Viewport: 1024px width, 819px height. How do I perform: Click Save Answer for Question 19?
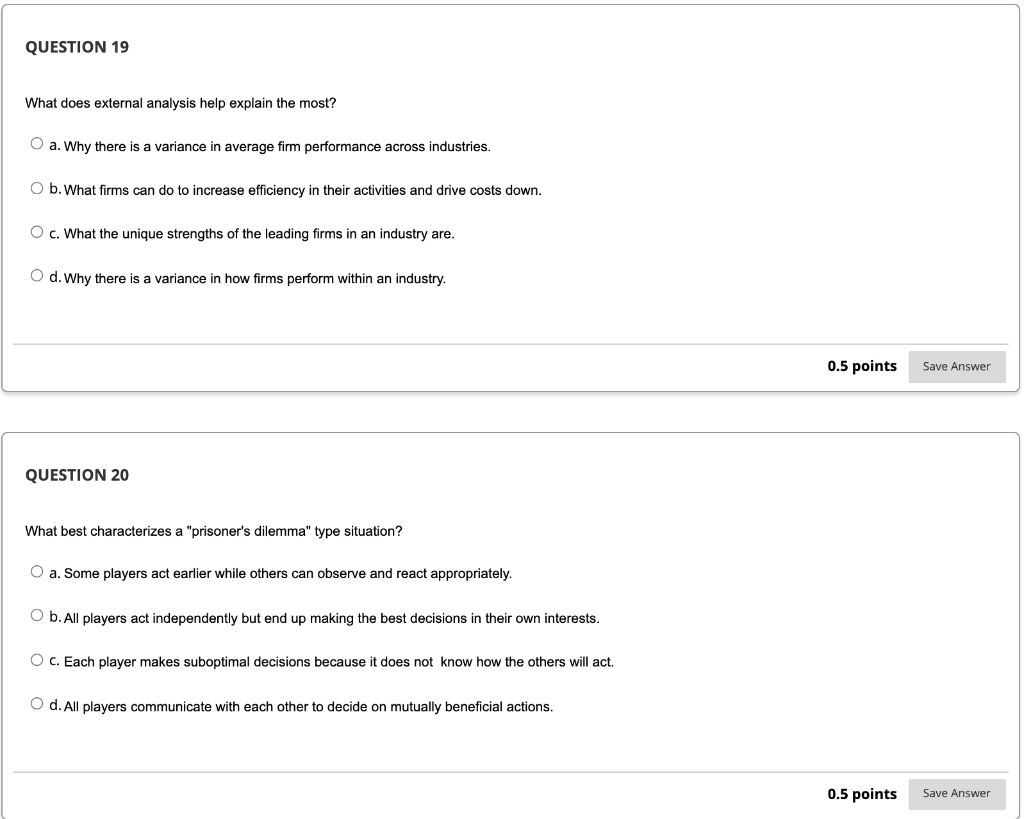click(956, 366)
